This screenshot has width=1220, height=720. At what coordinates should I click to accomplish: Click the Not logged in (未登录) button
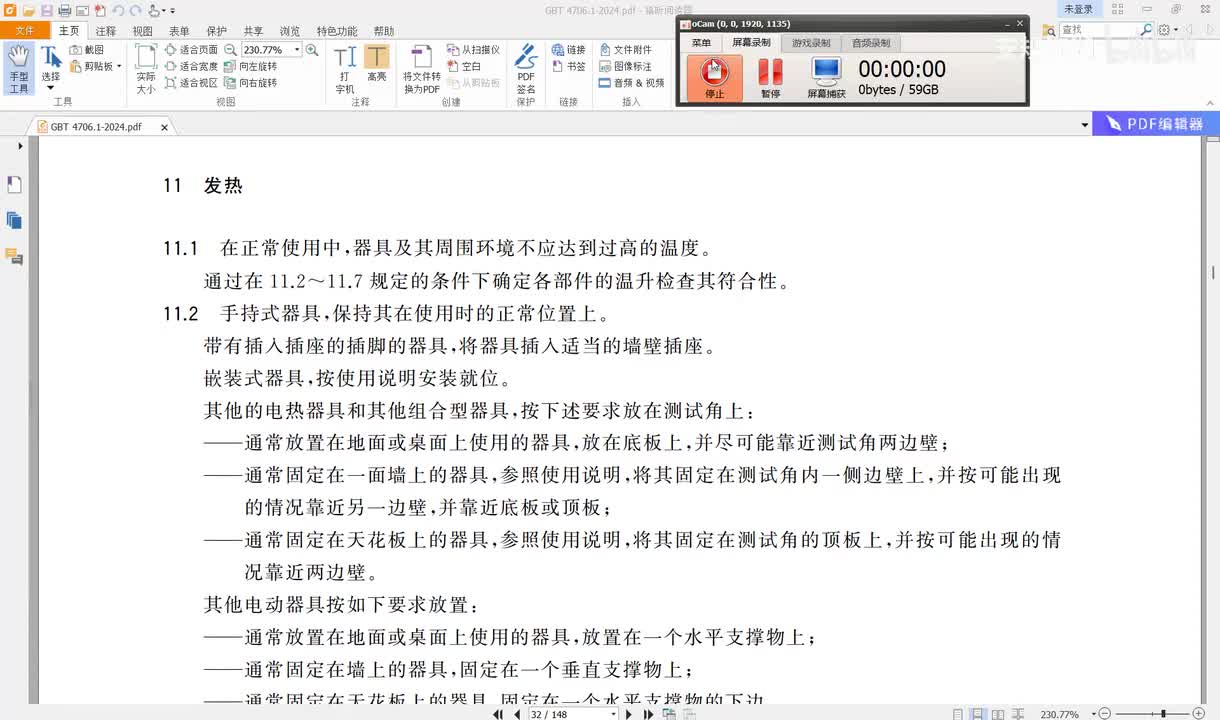click(1078, 9)
